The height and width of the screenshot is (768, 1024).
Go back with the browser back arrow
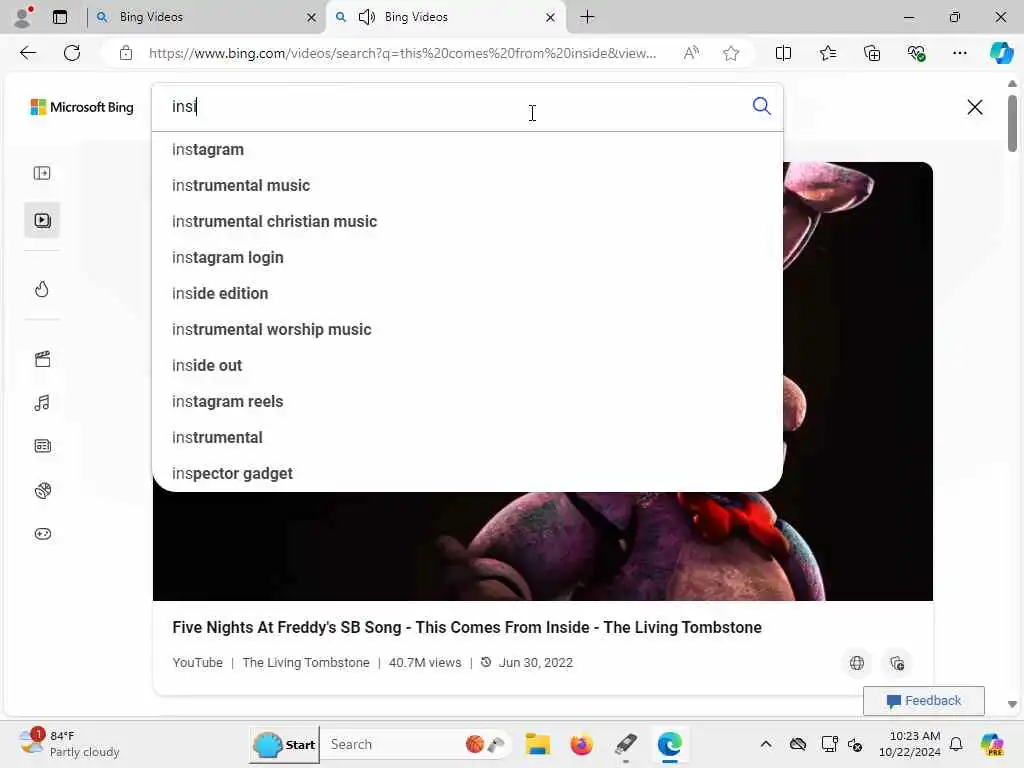tap(28, 53)
